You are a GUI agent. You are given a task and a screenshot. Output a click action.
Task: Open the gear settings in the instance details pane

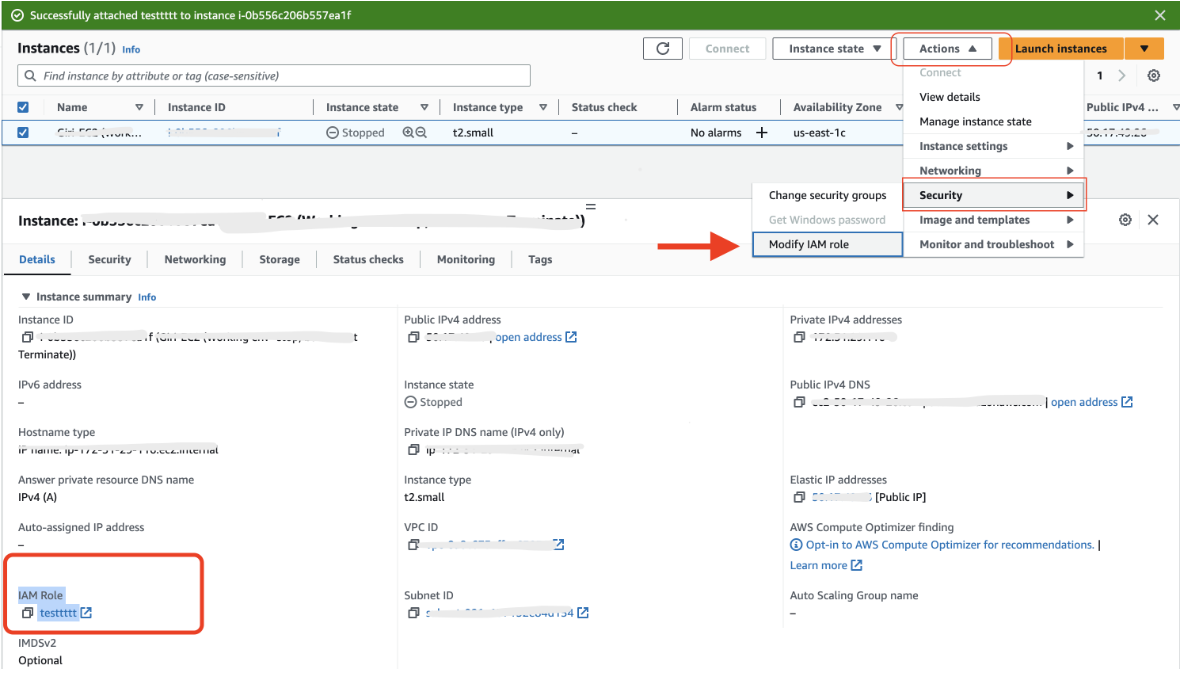coord(1126,219)
